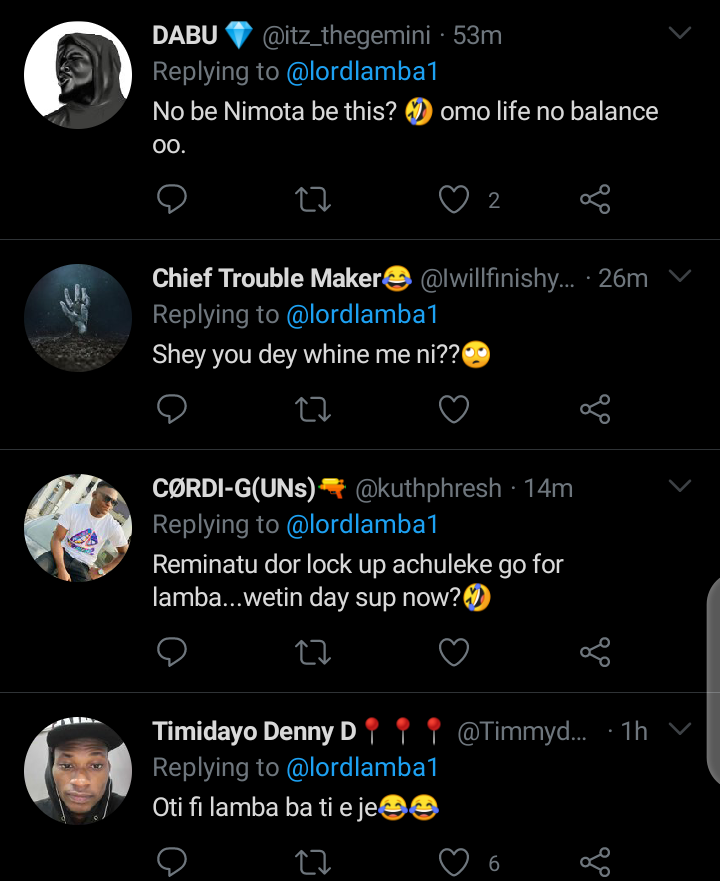Reply to DABU's tweet
The width and height of the screenshot is (720, 881).
tap(172, 200)
